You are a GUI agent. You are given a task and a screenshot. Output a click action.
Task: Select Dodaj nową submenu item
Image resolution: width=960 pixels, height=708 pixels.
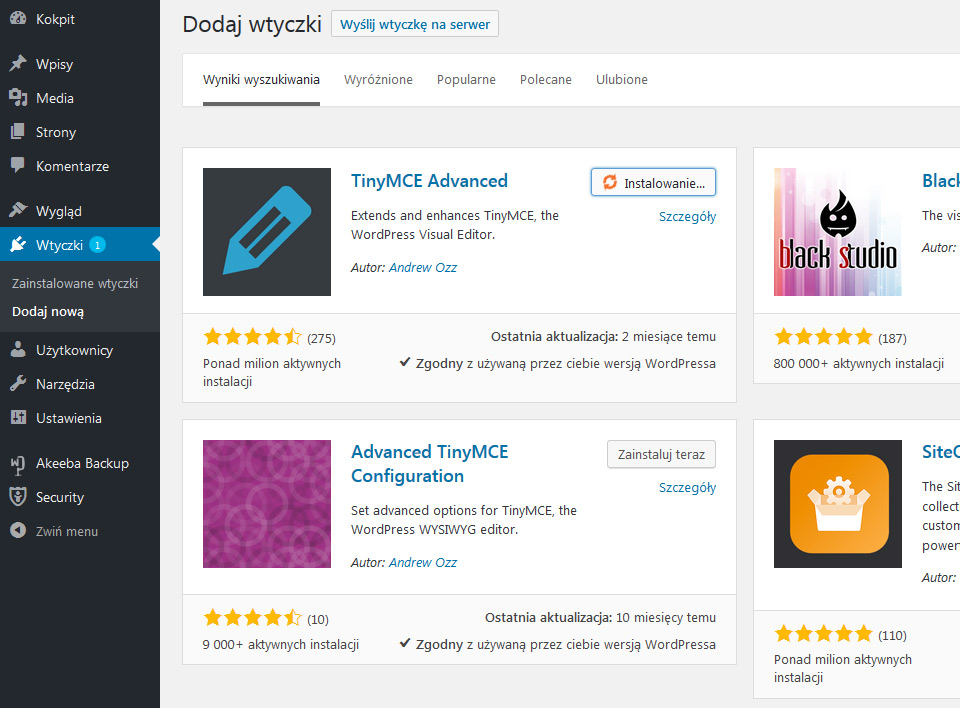pyautogui.click(x=48, y=312)
